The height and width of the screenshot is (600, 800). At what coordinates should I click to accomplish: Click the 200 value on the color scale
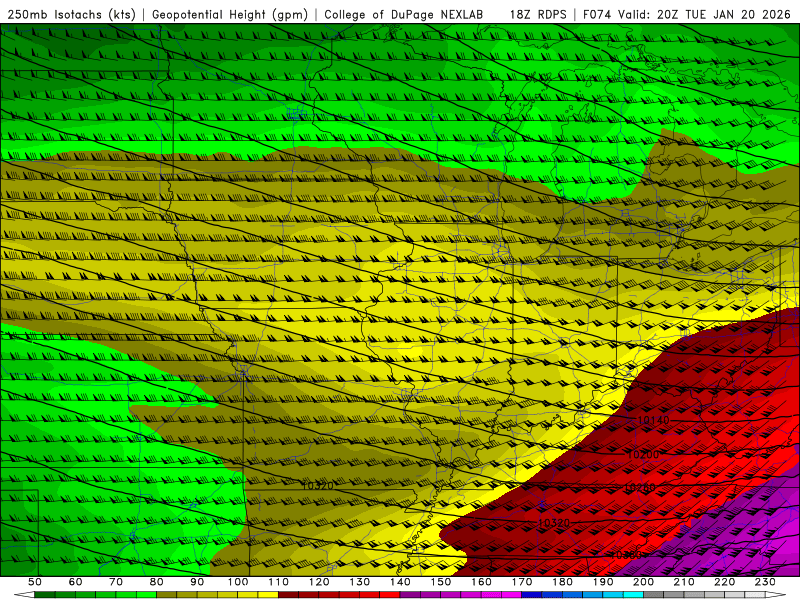644,582
